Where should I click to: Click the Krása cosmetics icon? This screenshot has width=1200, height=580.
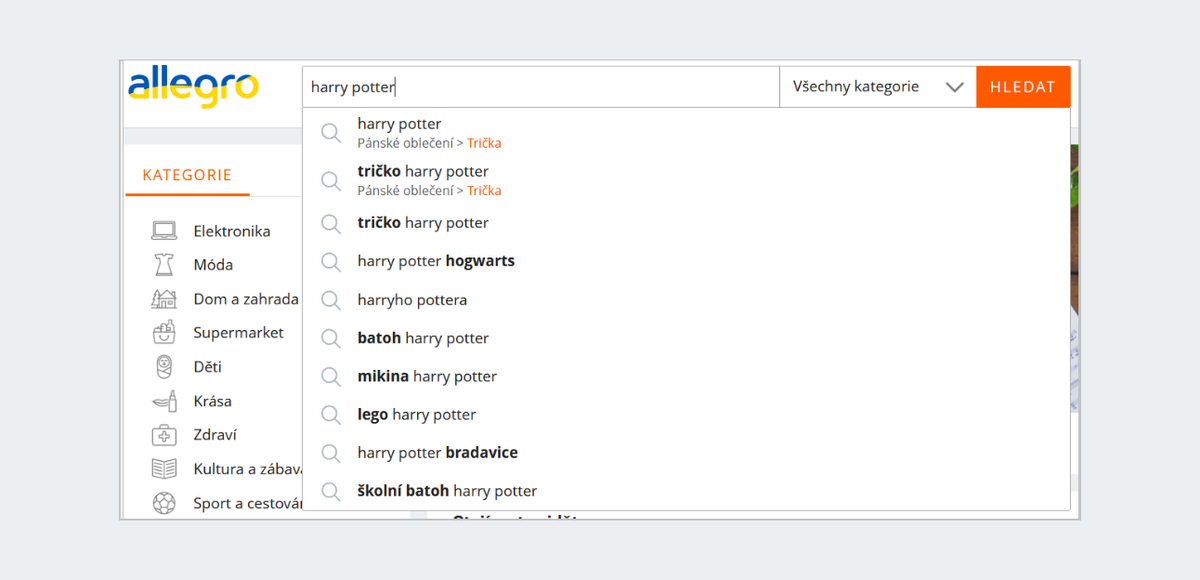[x=164, y=401]
